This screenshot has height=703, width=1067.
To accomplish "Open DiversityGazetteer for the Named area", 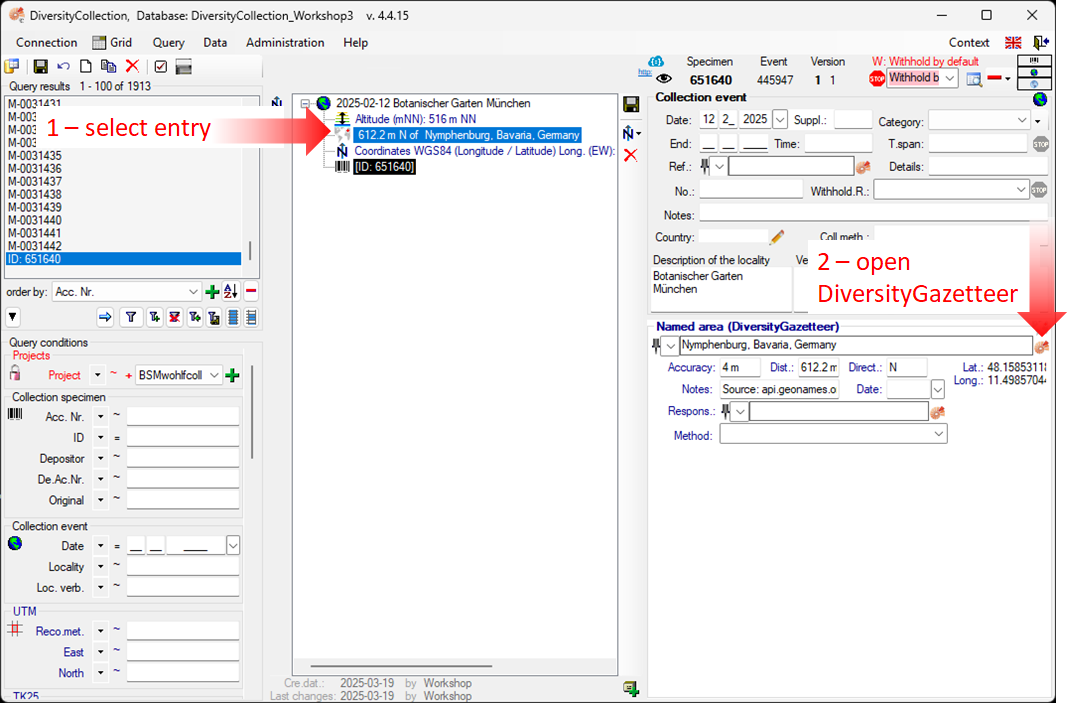I will coord(1041,347).
